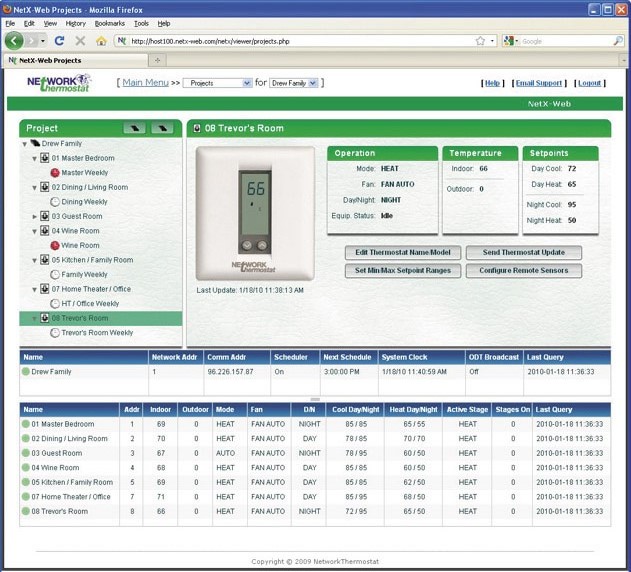Bookmark this page with the star icon
Viewport: 631px width, 572px height.
480,41
